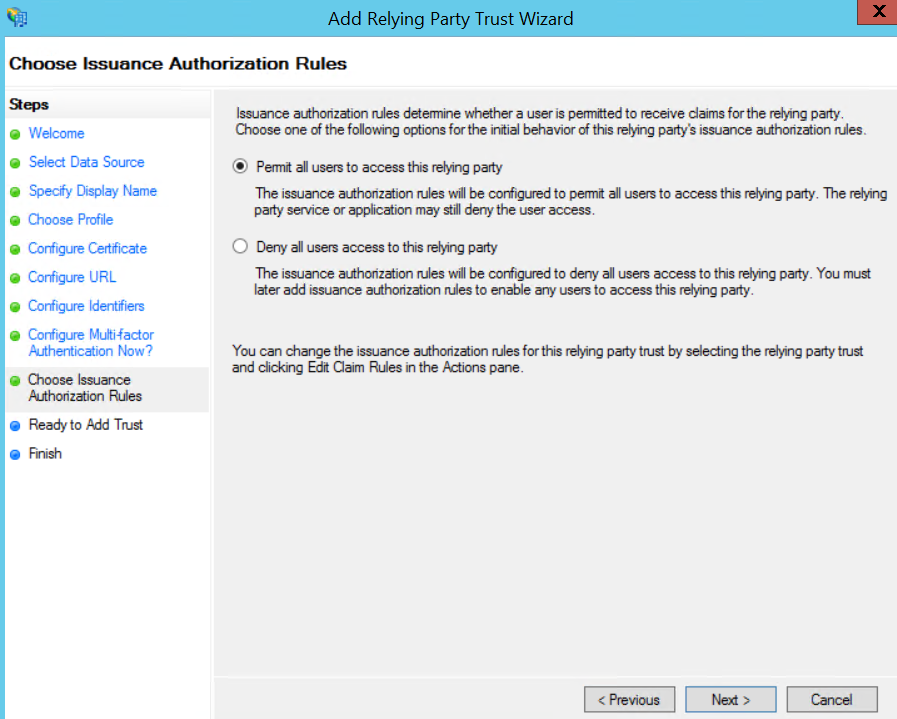
Task: Click the Previous button
Action: 629,700
